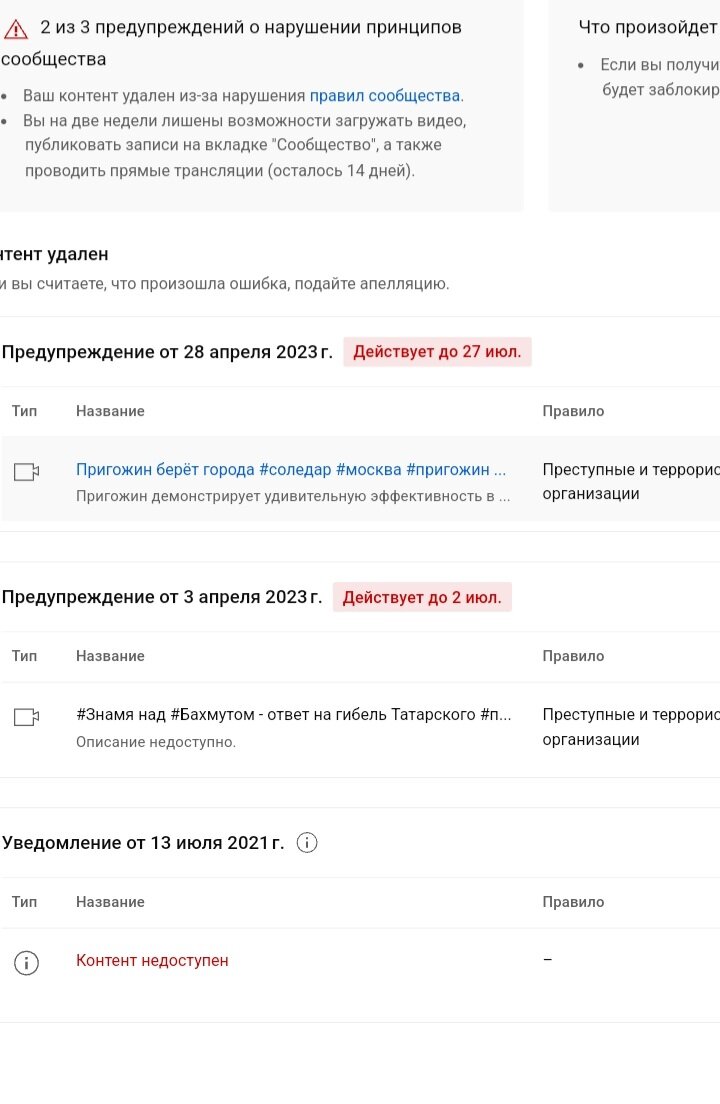Click the description under the "Пригожин берёт города" title
This screenshot has height=1104, width=720.
click(x=293, y=495)
